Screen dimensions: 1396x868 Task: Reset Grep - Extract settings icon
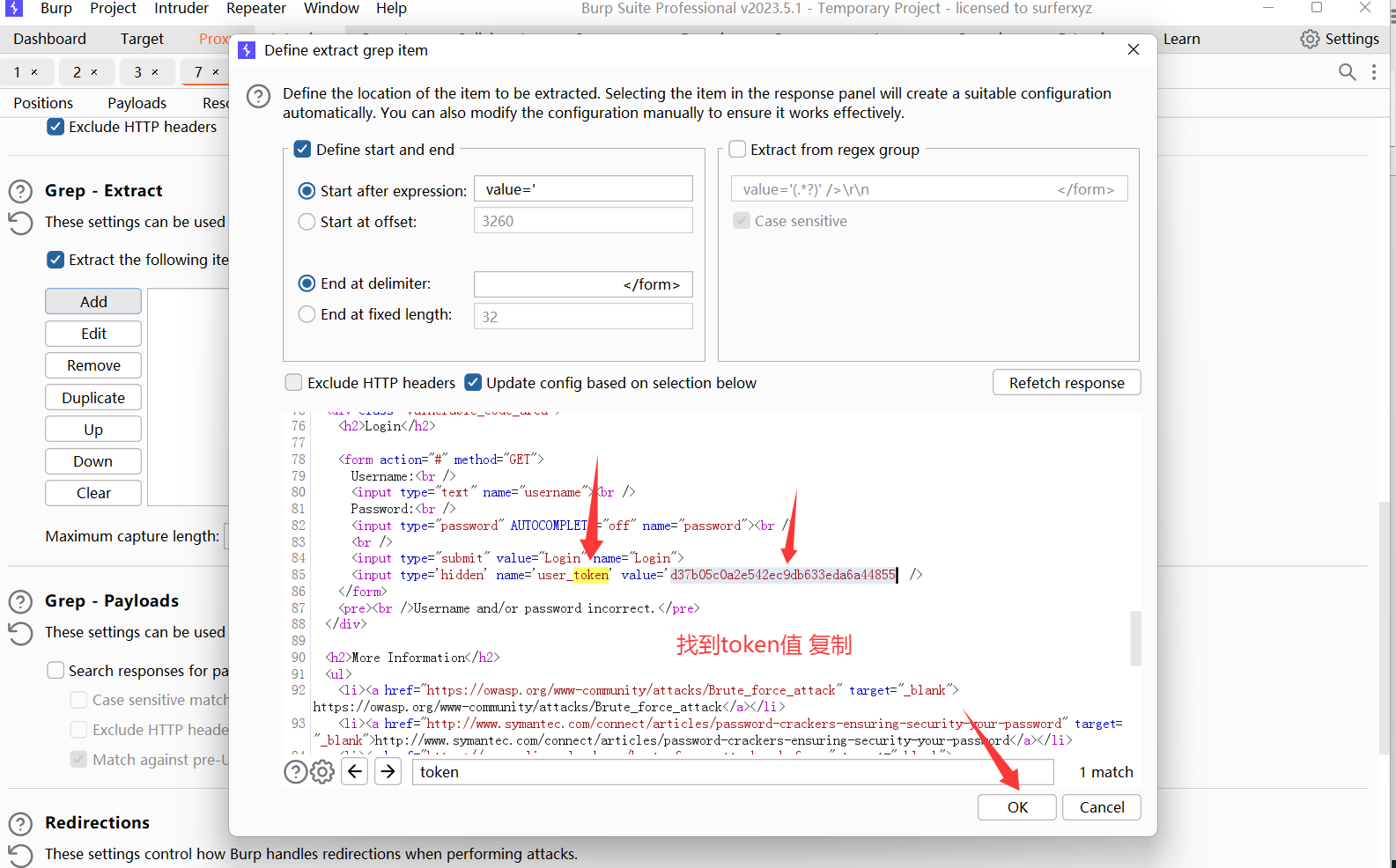point(20,223)
